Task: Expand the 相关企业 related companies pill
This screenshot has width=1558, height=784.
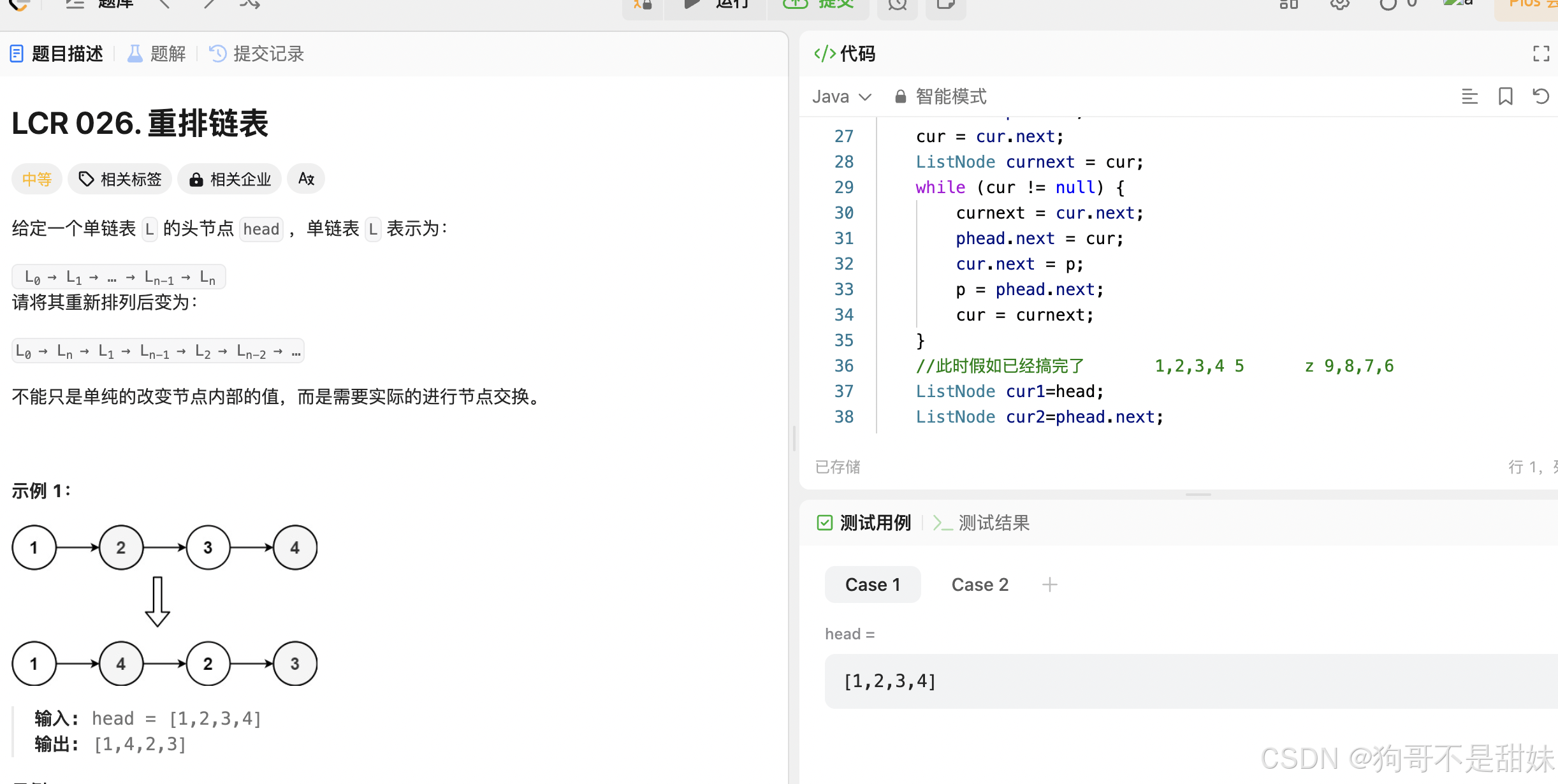Action: pos(229,179)
